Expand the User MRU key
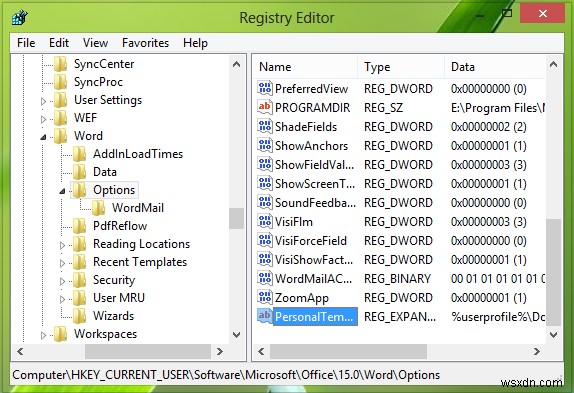The width and height of the screenshot is (574, 393). pyautogui.click(x=62, y=299)
